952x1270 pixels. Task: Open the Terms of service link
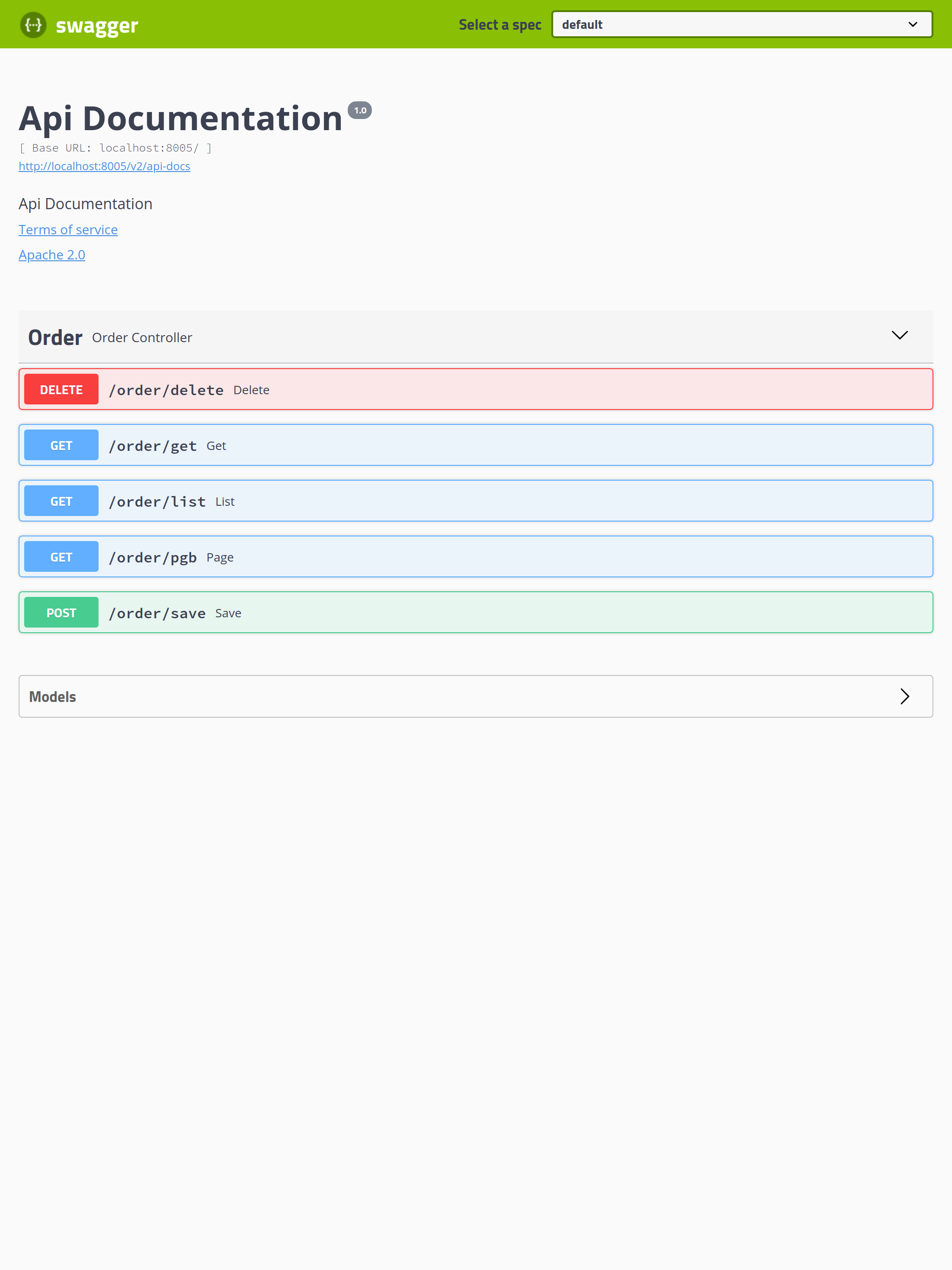click(x=68, y=230)
